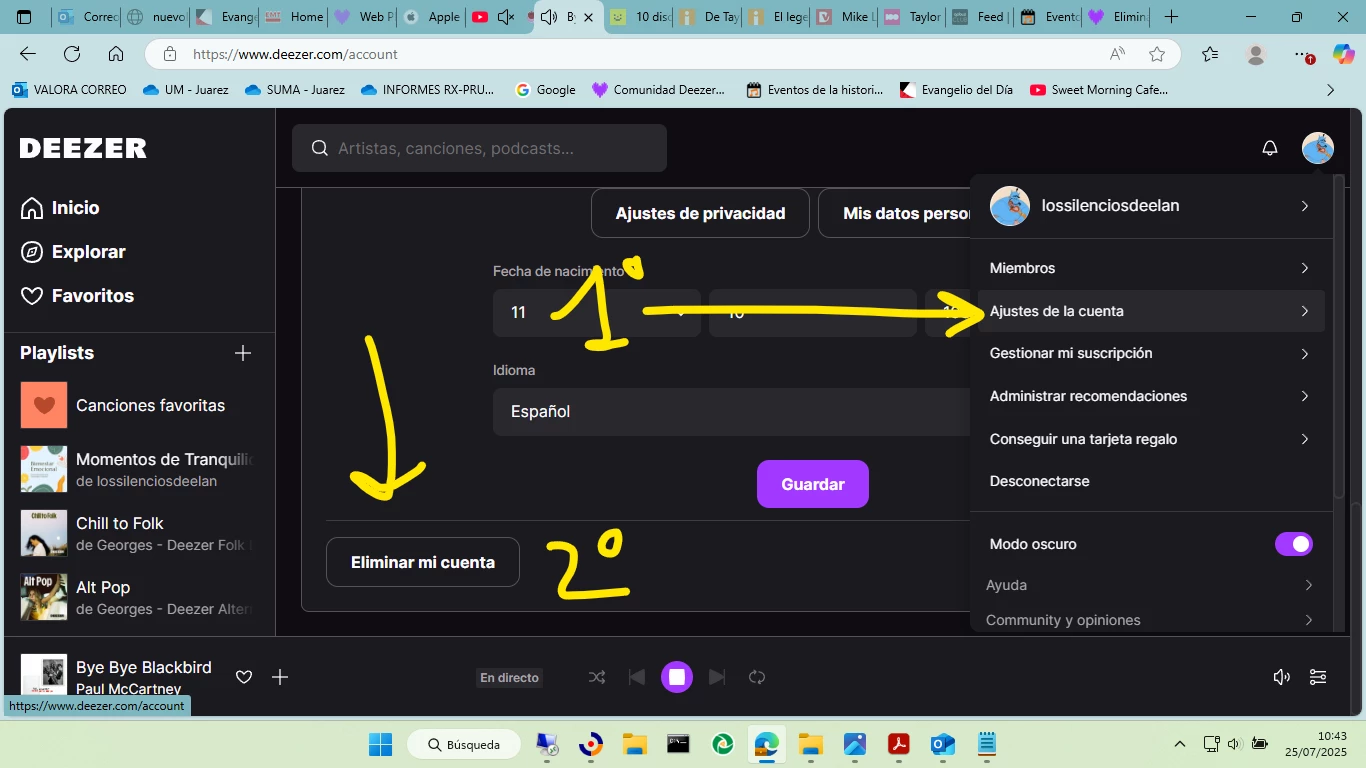Switch to the Apple browser tab
Viewport: 1366px width, 768px height.
[430, 17]
